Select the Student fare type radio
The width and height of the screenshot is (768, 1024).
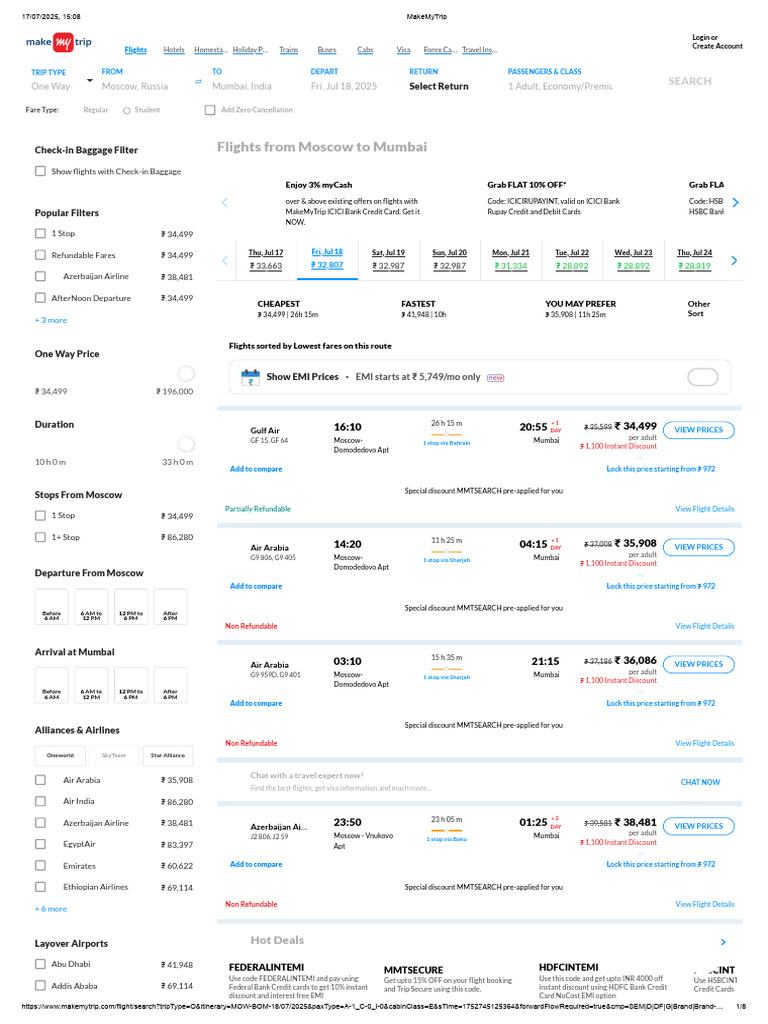pyautogui.click(x=127, y=110)
